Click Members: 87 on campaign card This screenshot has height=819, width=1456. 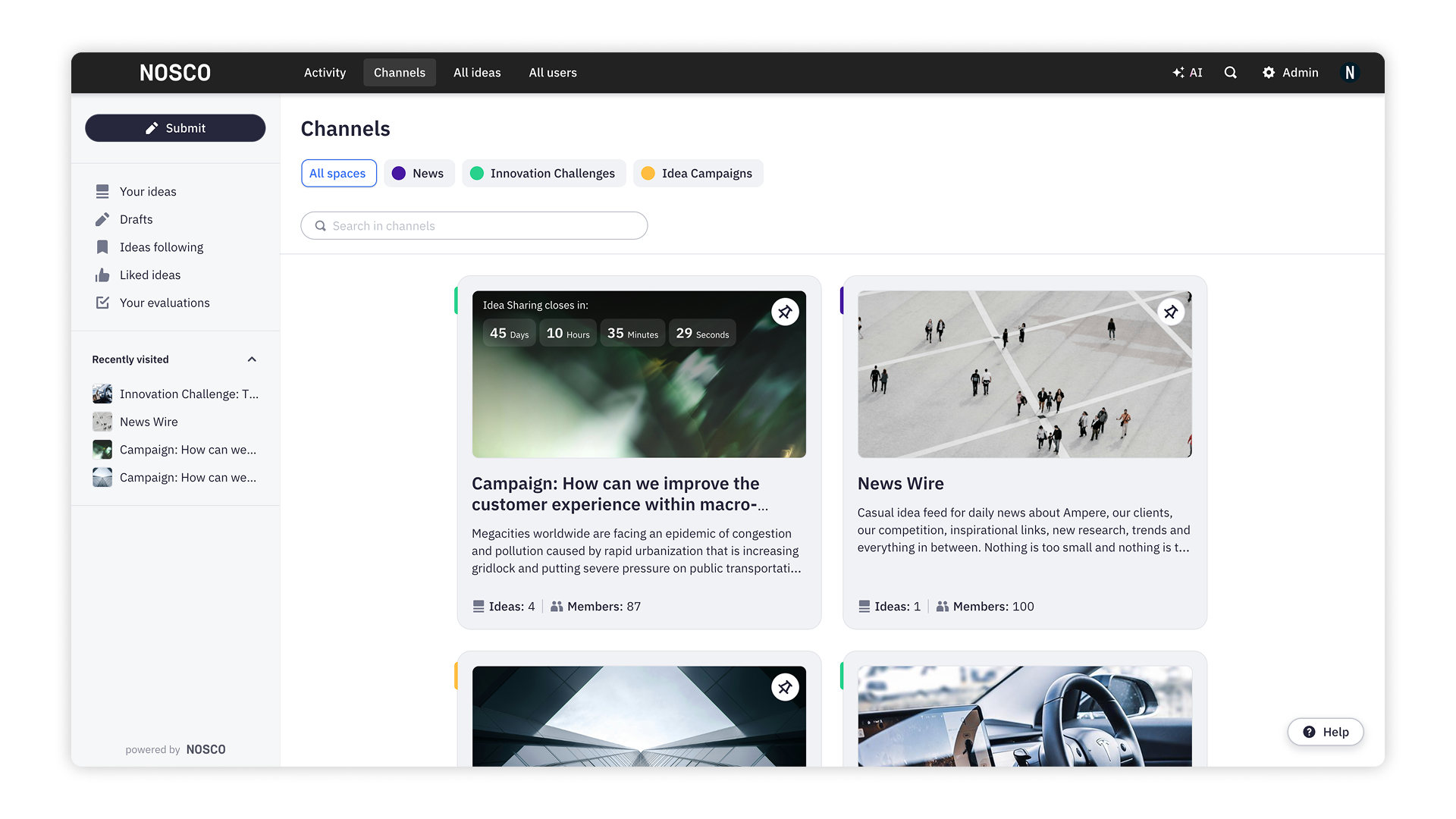(x=595, y=607)
